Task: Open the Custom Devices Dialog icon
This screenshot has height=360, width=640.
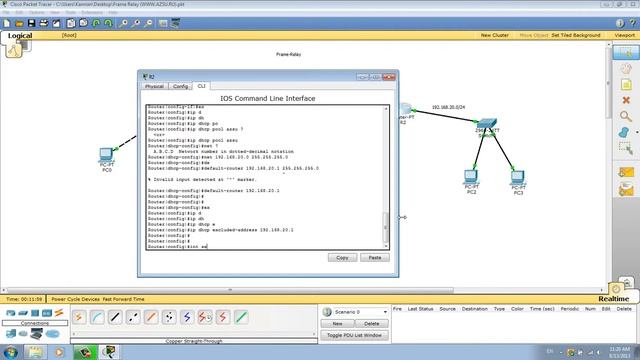Action: [x=176, y=23]
